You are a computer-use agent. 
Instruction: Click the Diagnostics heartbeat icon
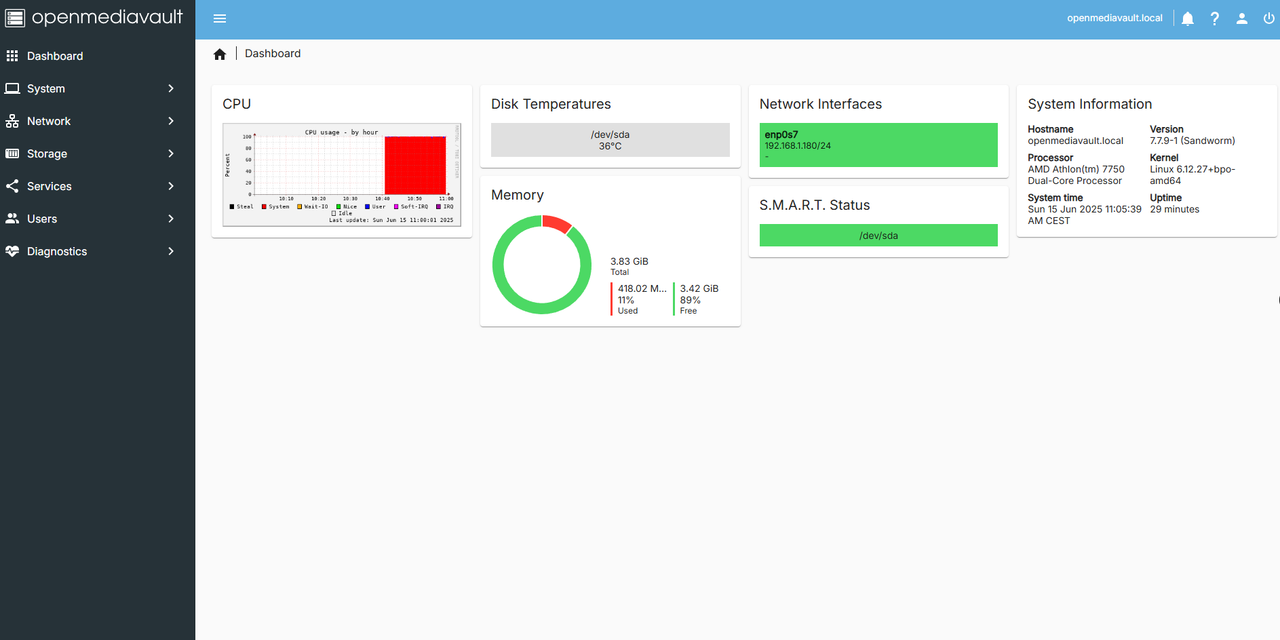[12, 251]
